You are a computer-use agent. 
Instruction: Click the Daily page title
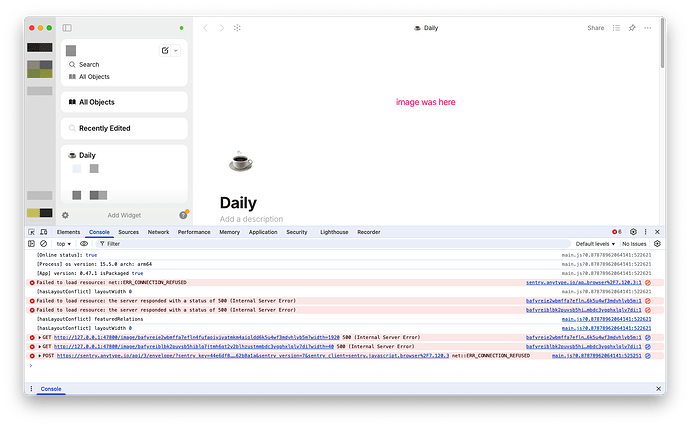[x=238, y=203]
